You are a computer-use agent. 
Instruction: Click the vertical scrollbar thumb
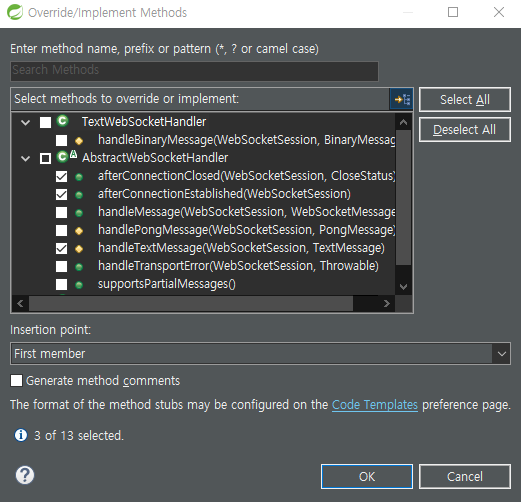[x=403, y=197]
